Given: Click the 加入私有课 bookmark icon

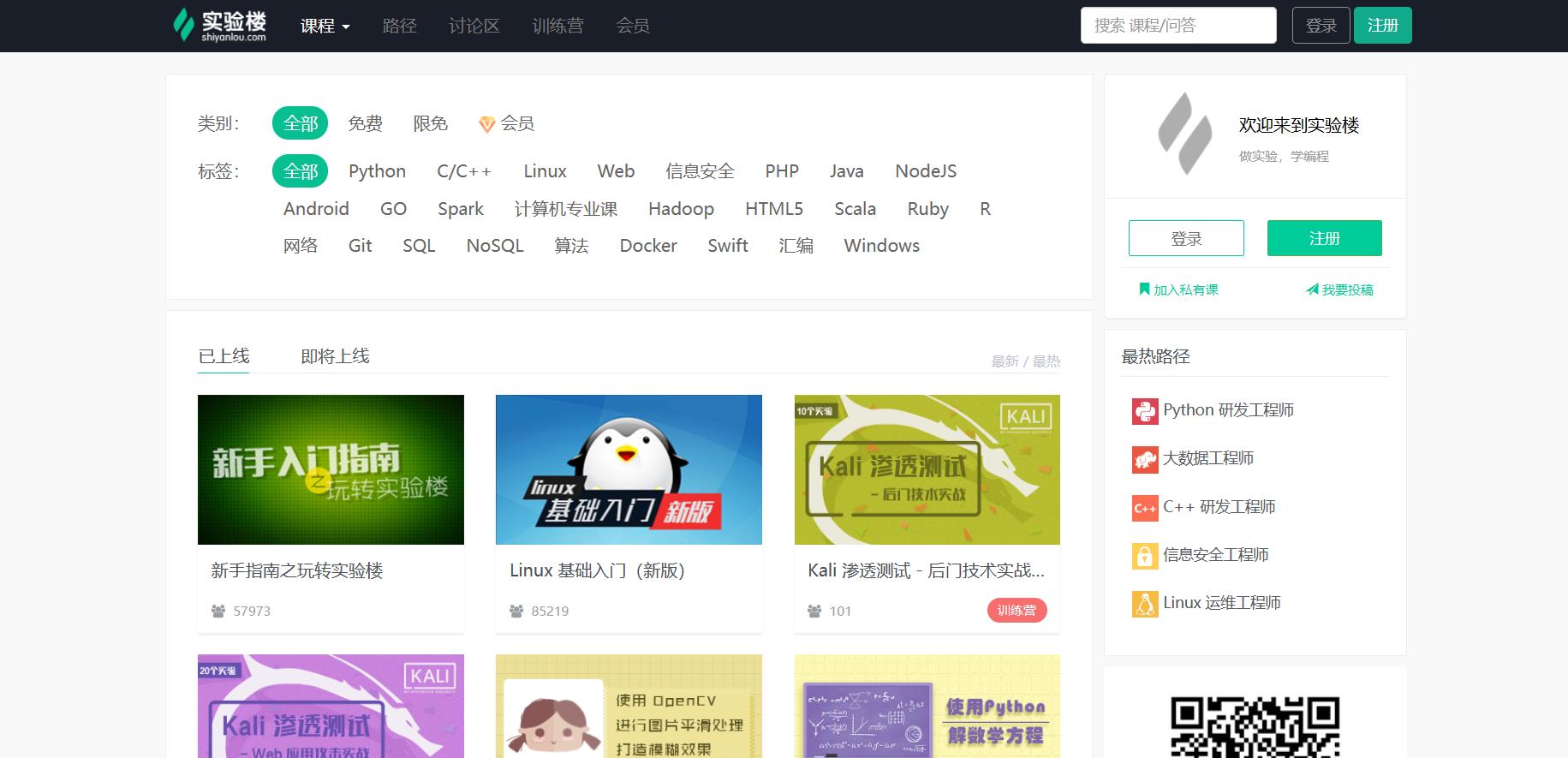Looking at the screenshot, I should tap(1144, 289).
